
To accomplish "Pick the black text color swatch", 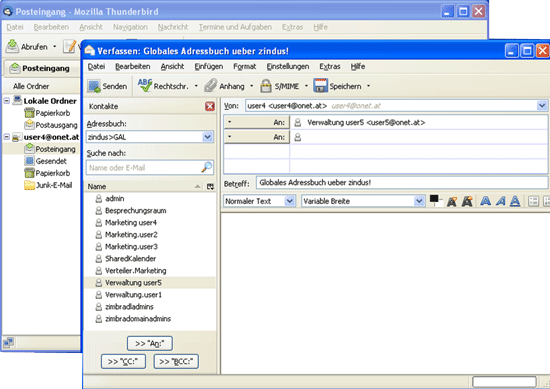I will tap(434, 199).
